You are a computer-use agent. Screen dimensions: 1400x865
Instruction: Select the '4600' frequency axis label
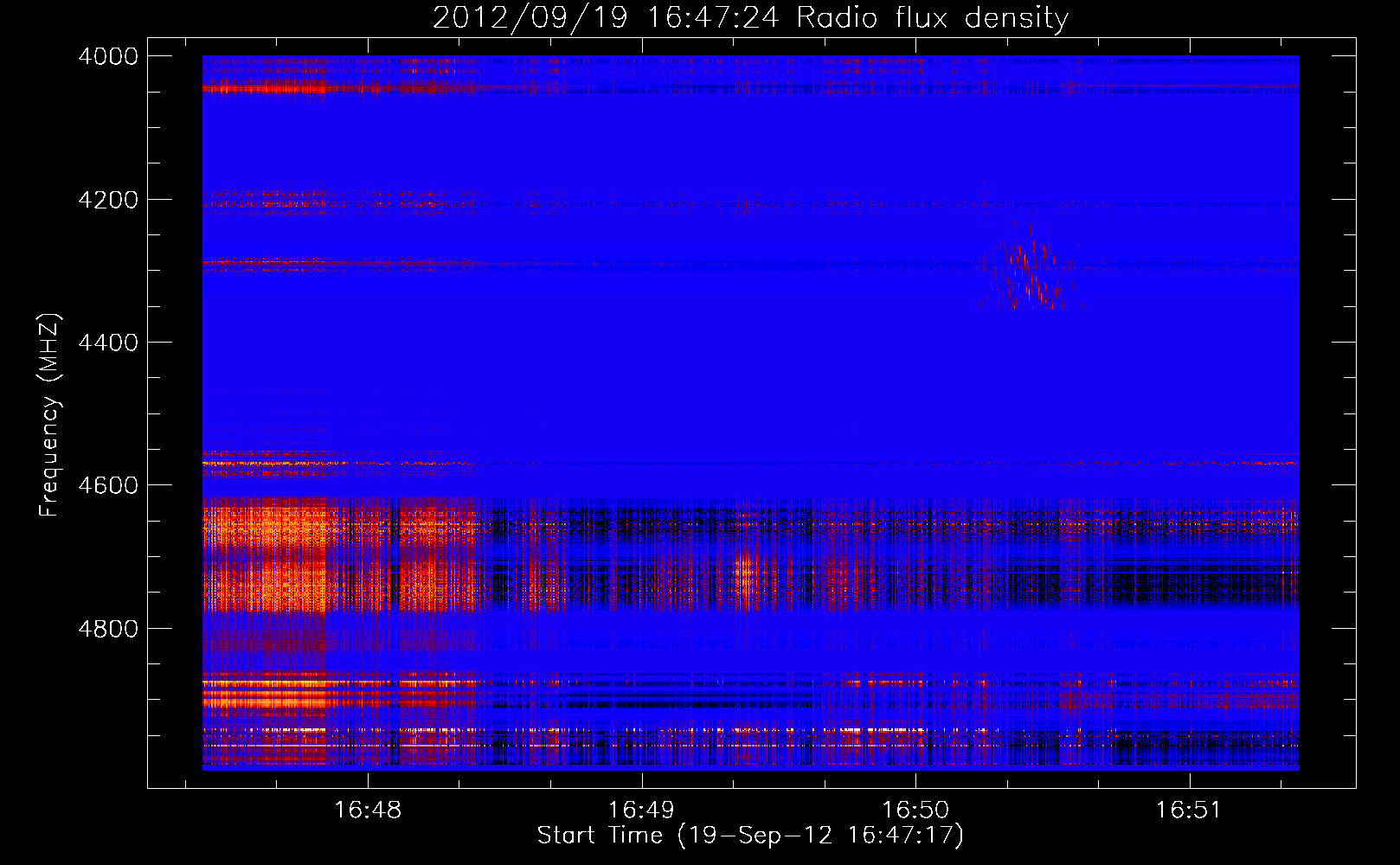pos(108,485)
